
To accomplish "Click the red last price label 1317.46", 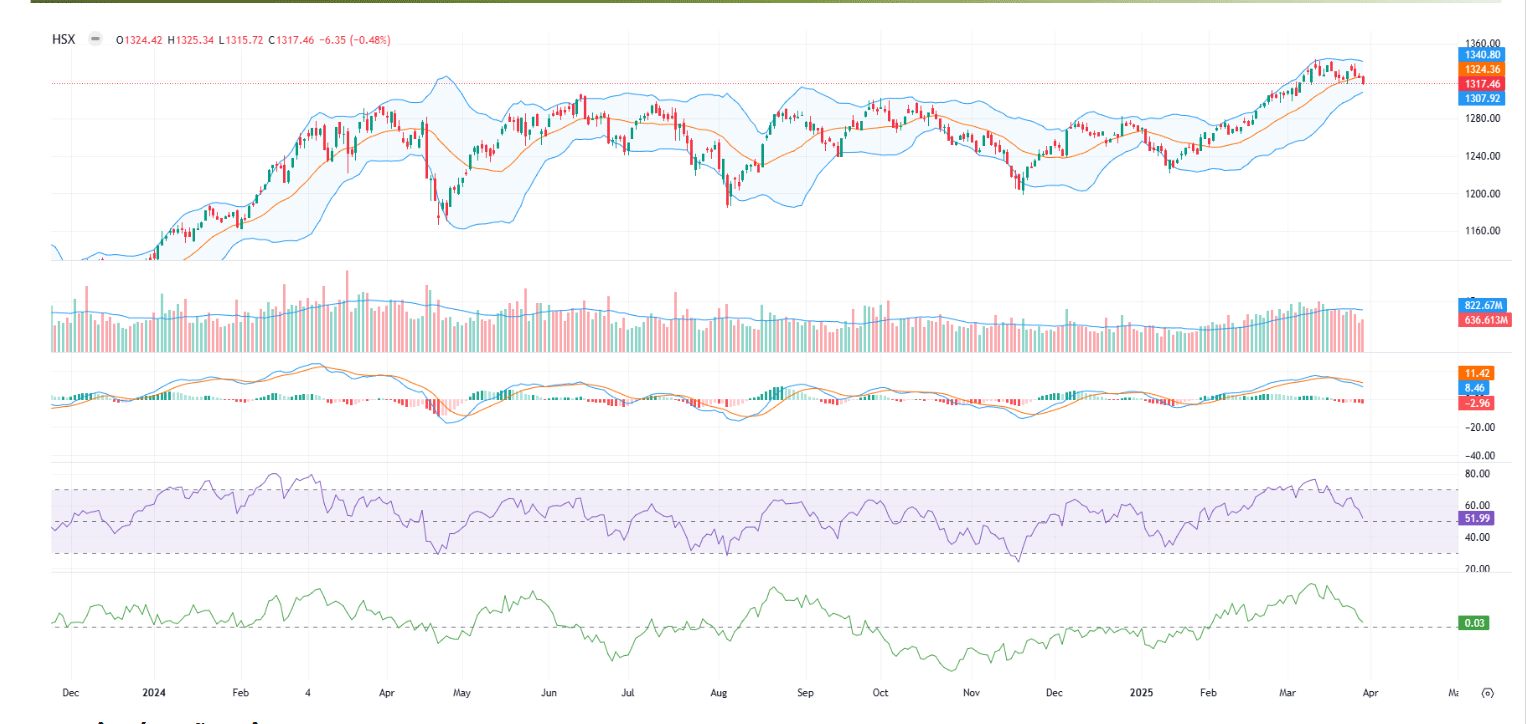I will point(1482,84).
